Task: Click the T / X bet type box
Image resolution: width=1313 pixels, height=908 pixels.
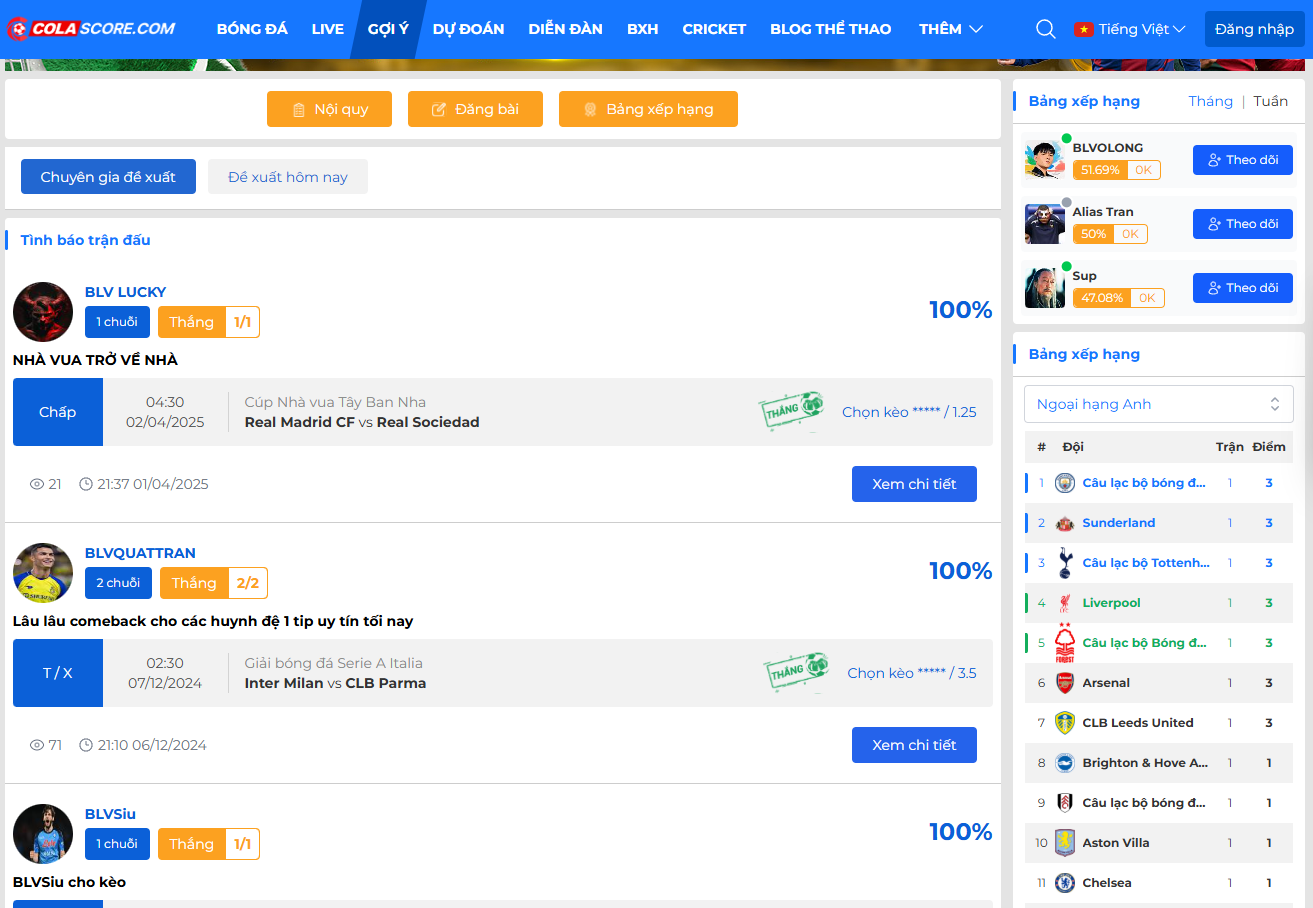Action: click(58, 673)
